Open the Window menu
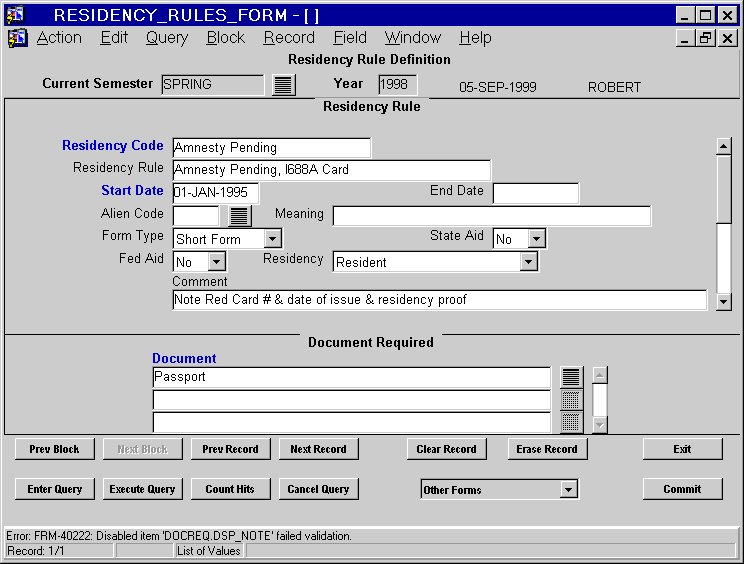The image size is (744, 564). point(413,37)
